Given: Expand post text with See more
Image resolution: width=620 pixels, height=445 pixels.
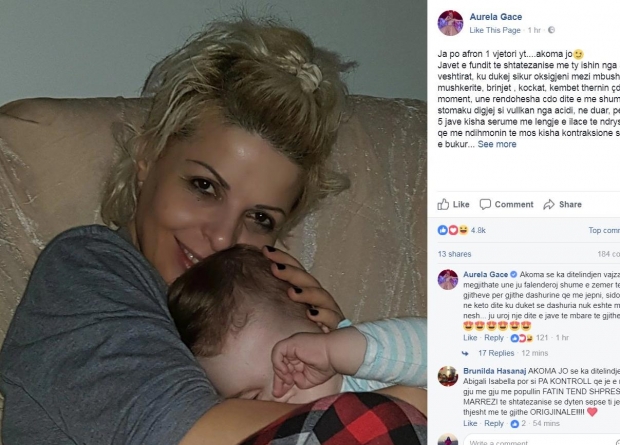Looking at the screenshot, I should [497, 144].
